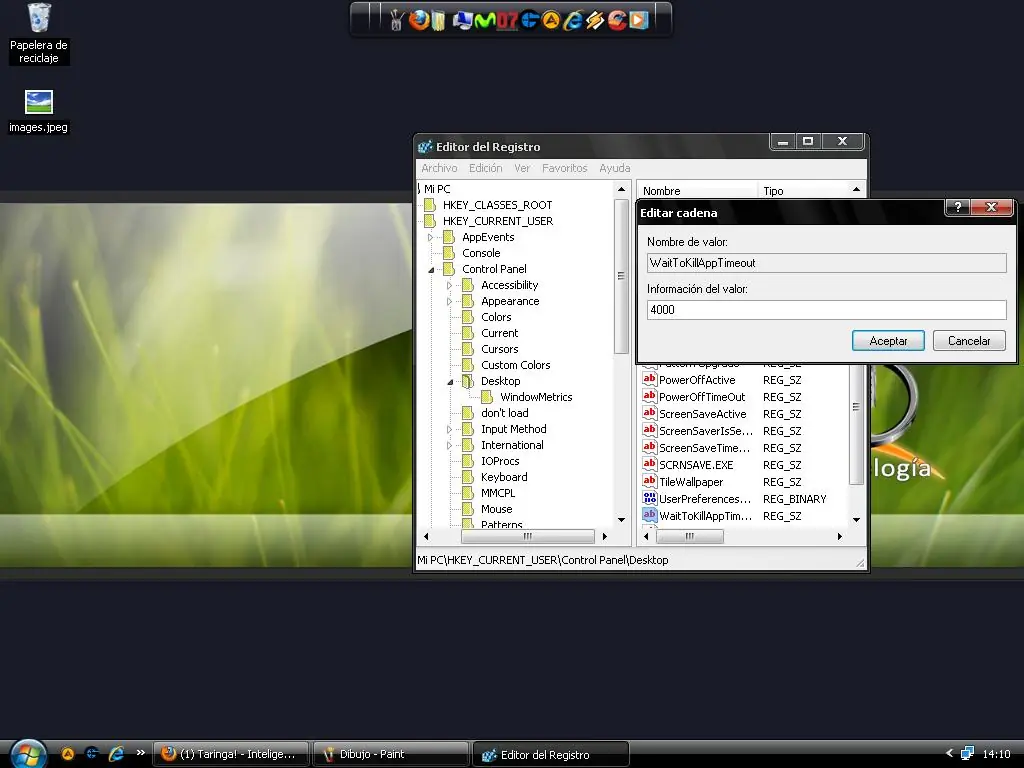
Task: Launch the orange AIMP icon in dock
Action: point(551,20)
